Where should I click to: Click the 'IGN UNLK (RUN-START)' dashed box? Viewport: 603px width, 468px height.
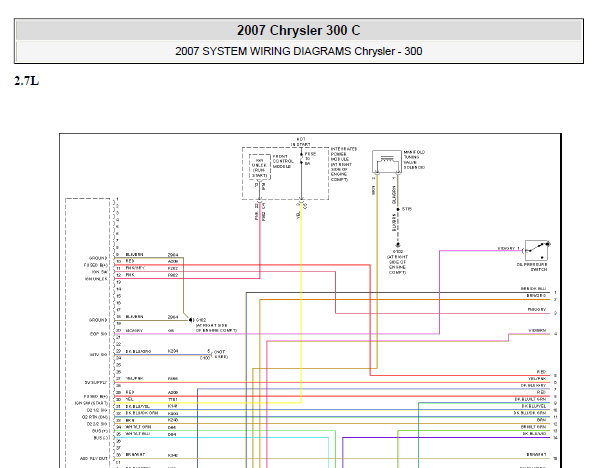coord(260,167)
